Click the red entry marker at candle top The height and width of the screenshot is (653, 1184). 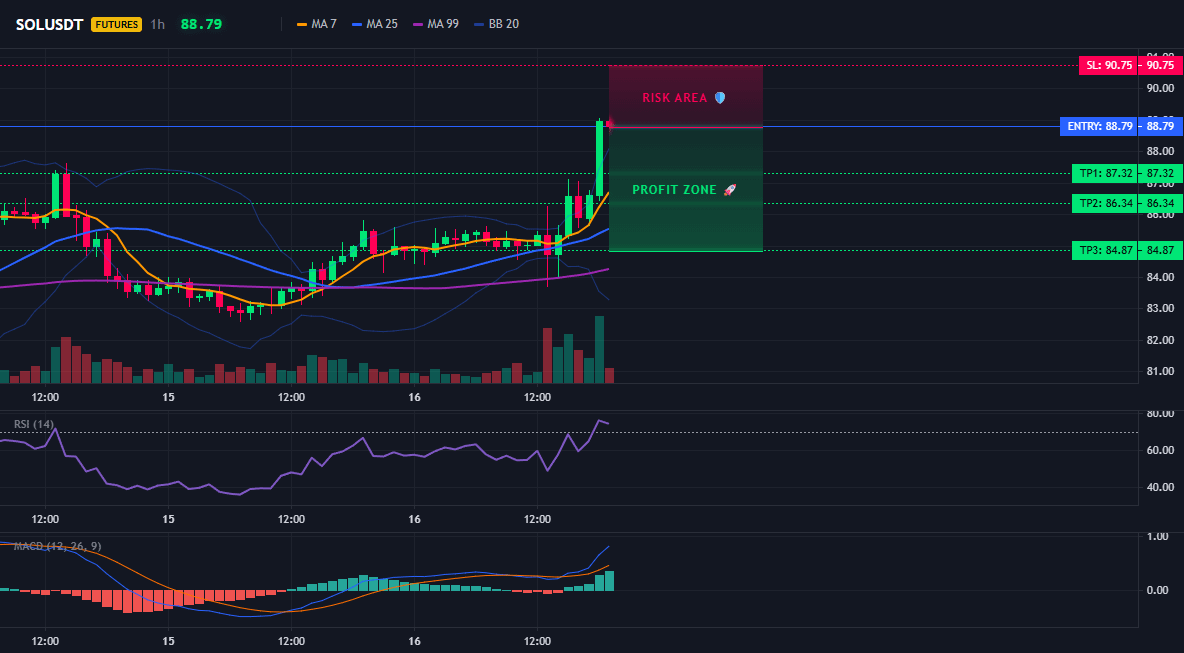click(609, 124)
